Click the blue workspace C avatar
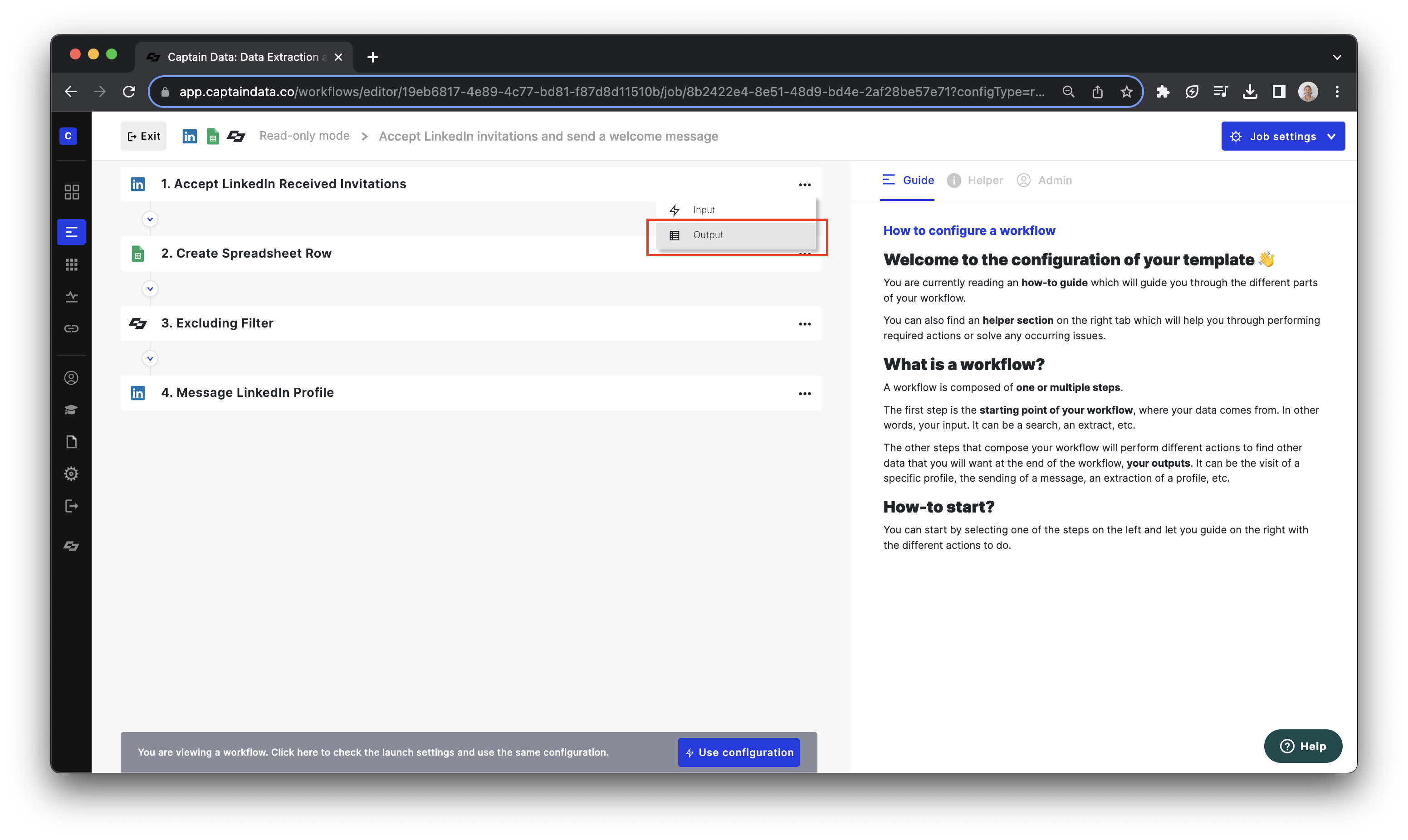 click(68, 136)
